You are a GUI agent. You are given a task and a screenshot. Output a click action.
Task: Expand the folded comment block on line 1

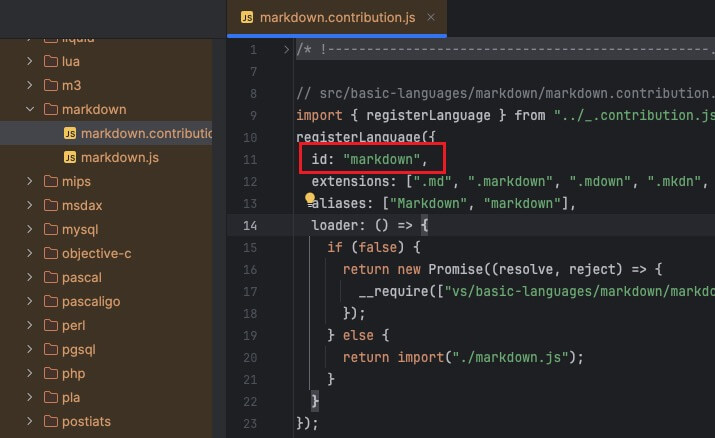[286, 49]
